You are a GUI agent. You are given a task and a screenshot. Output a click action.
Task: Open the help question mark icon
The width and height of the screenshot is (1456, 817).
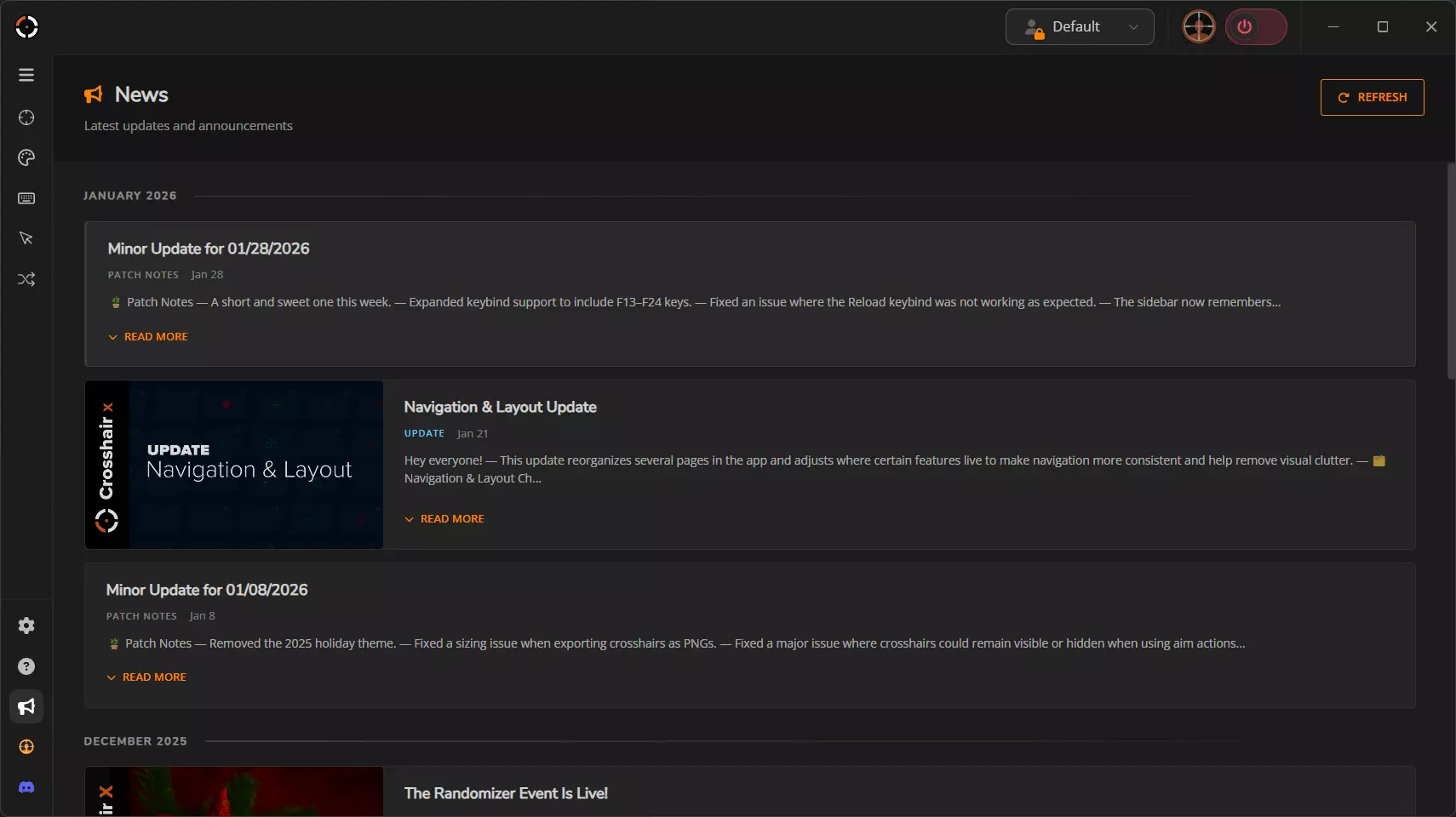pos(26,666)
